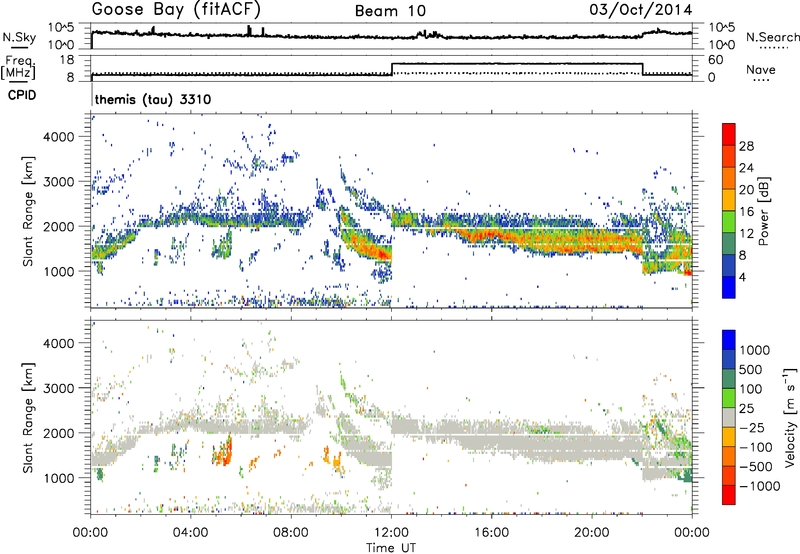Viewport: 800px width, 554px height.
Task: Click the '18' frequency axis tick
Action: (x=66, y=60)
